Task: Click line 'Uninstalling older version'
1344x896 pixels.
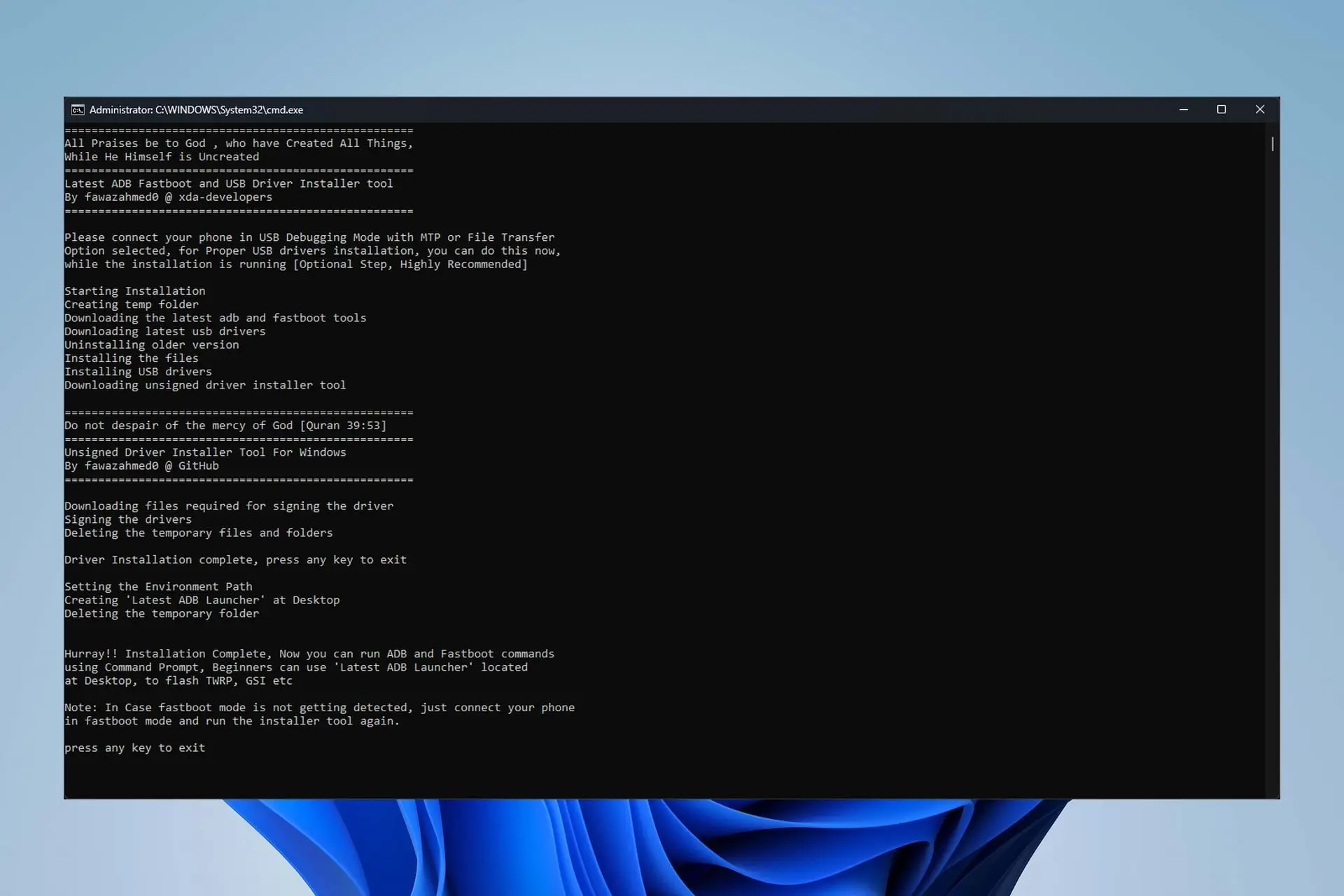Action: pyautogui.click(x=152, y=345)
